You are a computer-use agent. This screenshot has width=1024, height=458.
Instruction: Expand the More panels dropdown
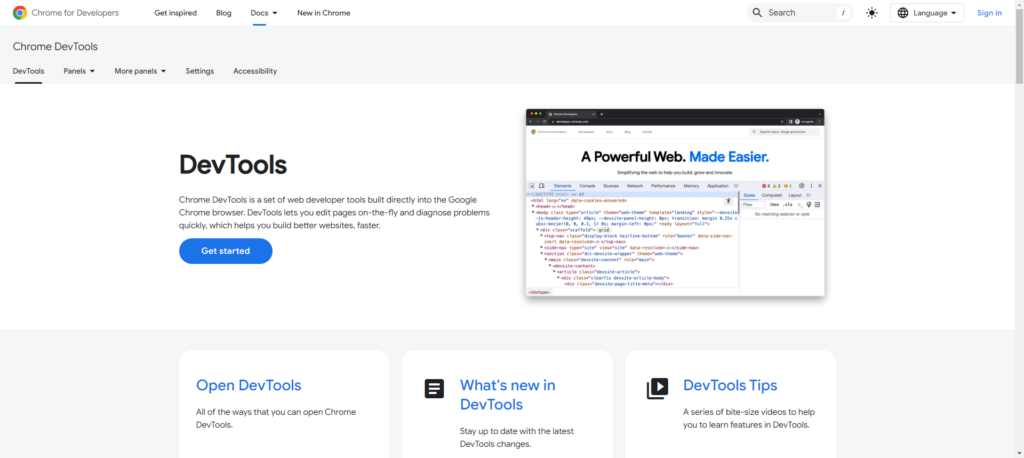pyautogui.click(x=140, y=71)
